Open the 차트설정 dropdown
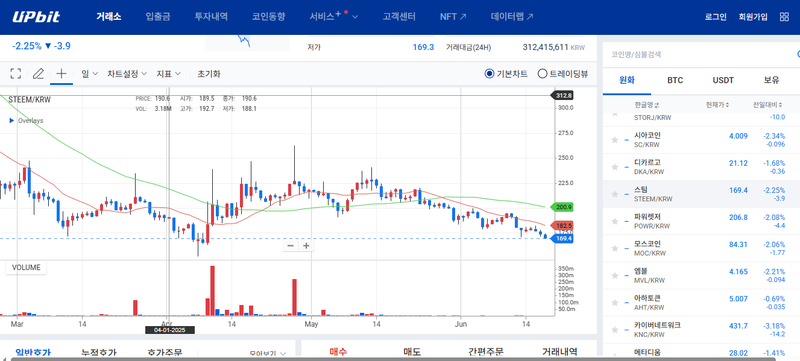 point(127,73)
